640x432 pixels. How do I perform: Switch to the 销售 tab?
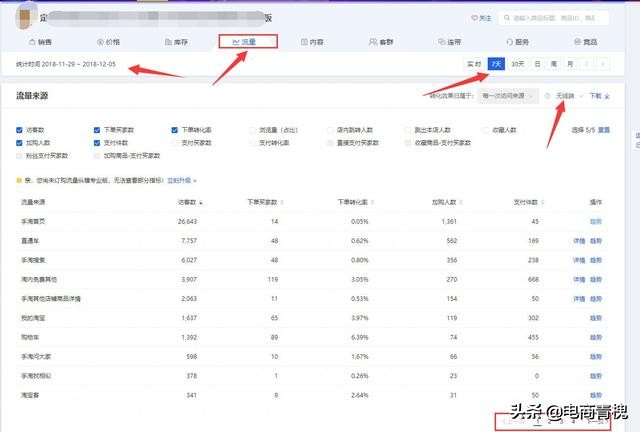coord(40,42)
